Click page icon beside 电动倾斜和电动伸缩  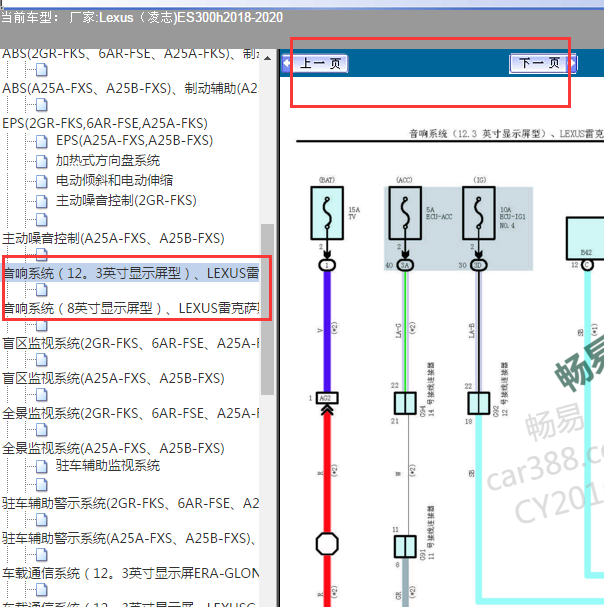tap(41, 181)
